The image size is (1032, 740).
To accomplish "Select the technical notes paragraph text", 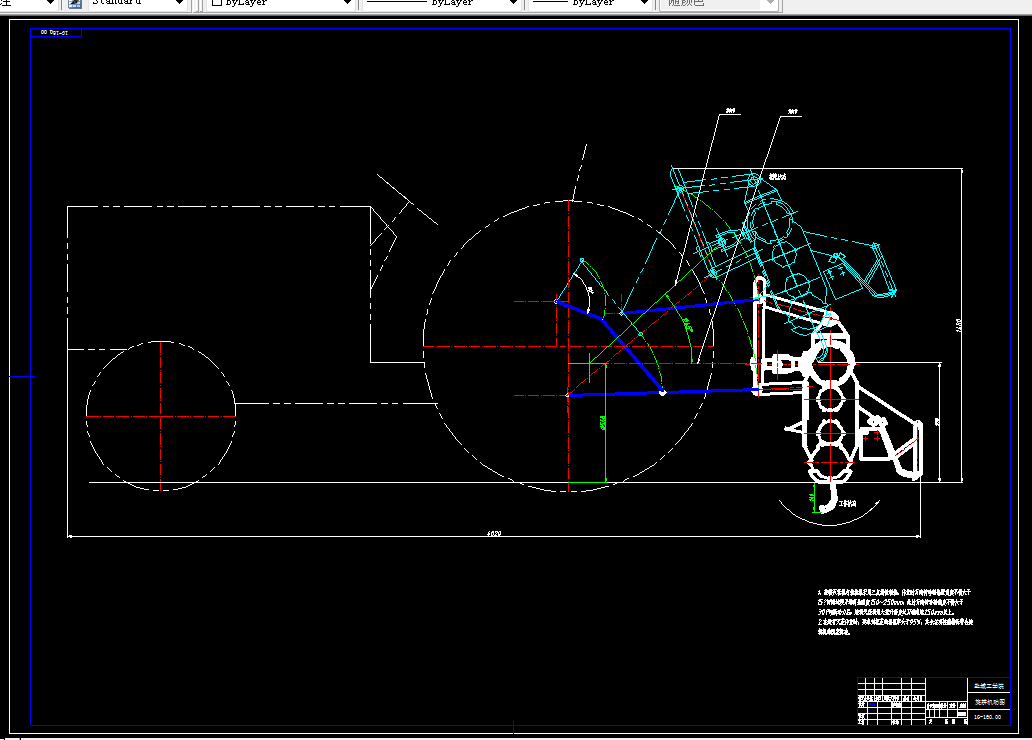I will [895, 612].
